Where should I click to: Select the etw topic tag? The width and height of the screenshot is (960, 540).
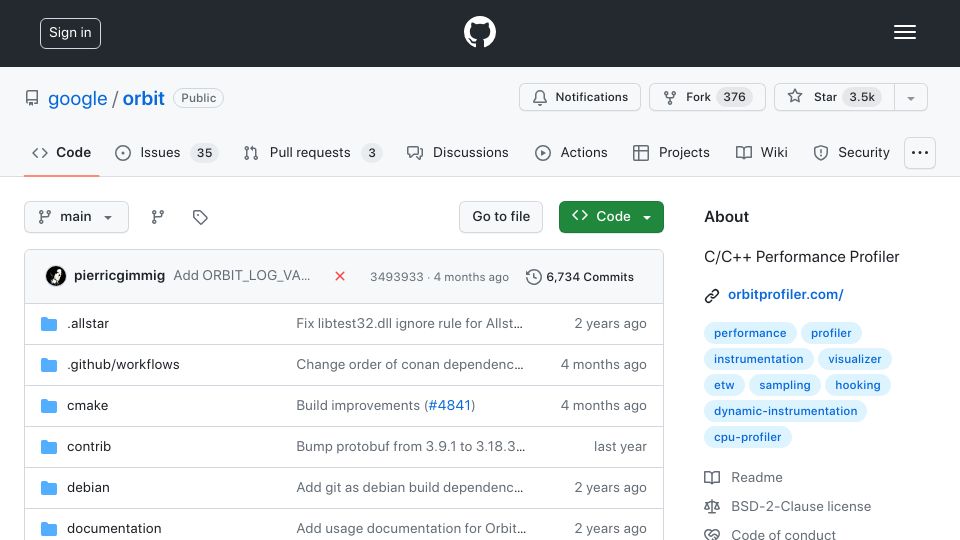724,385
